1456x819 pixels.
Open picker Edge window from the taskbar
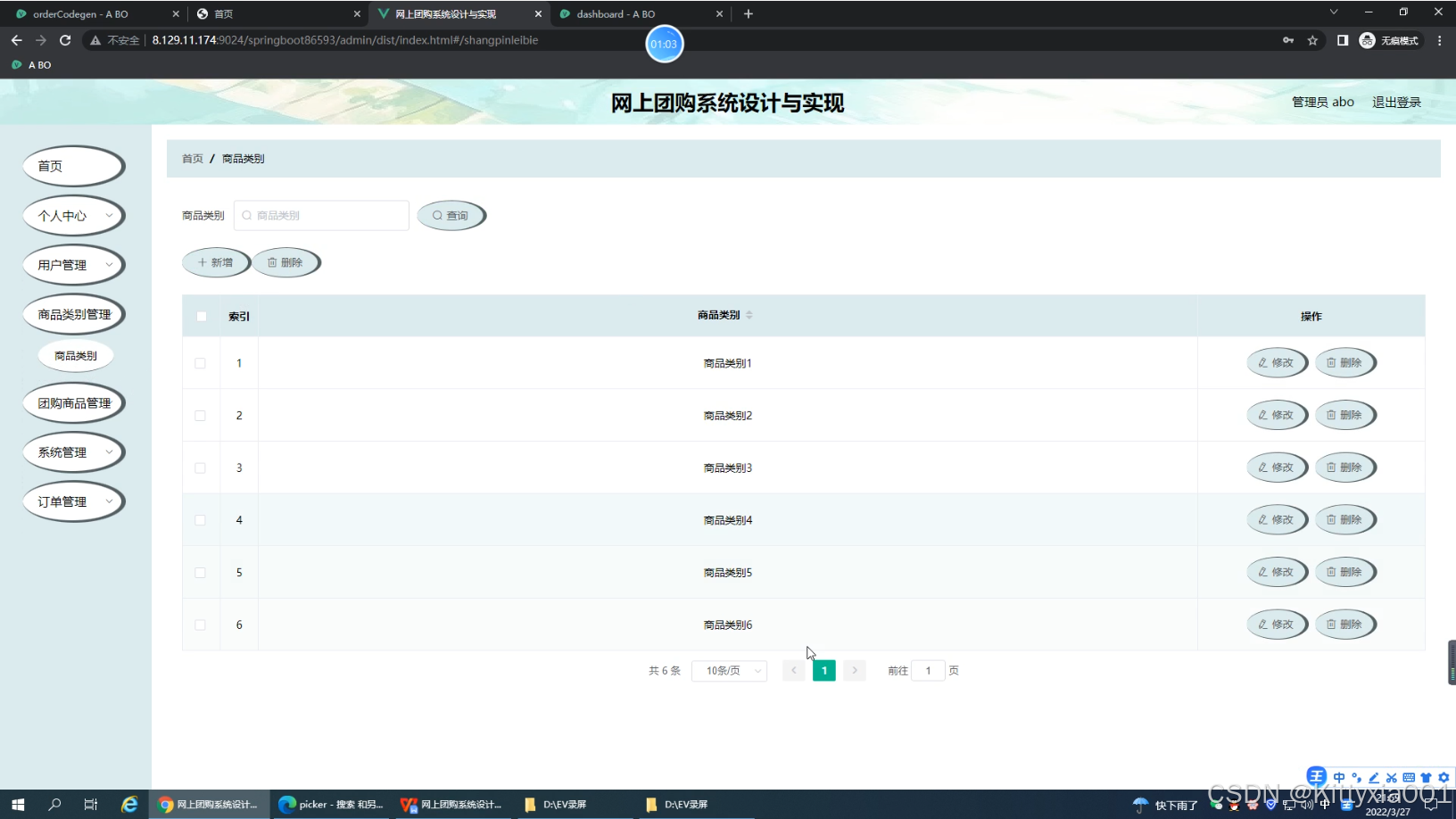(x=331, y=804)
